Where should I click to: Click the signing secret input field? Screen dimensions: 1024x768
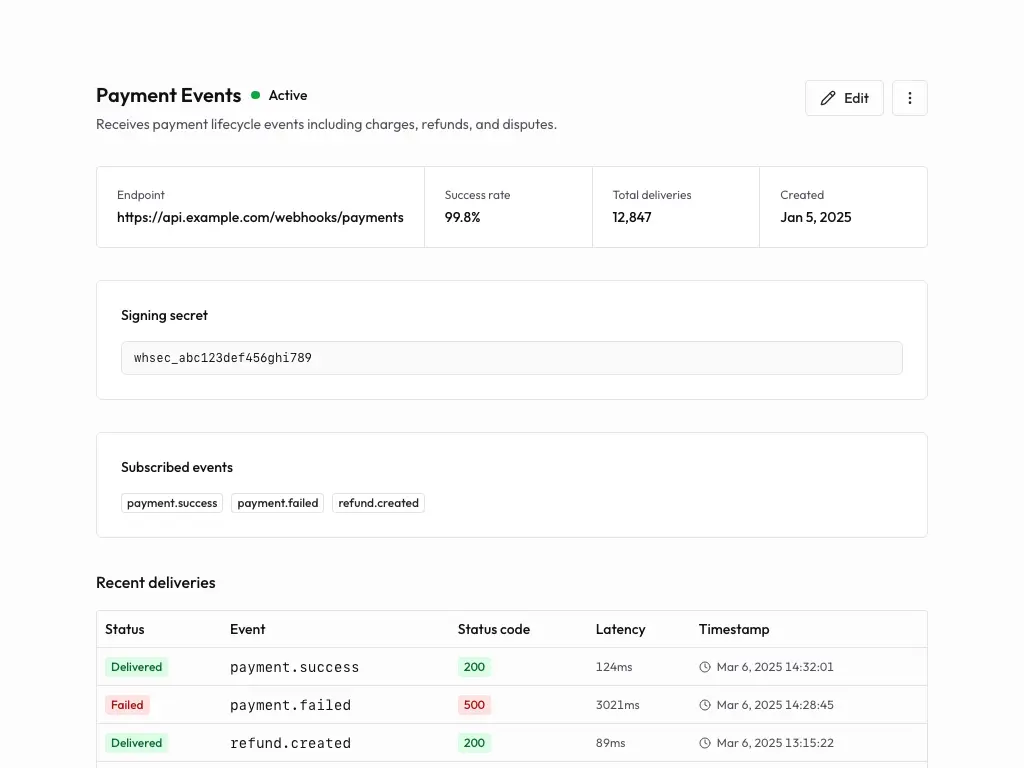point(511,358)
